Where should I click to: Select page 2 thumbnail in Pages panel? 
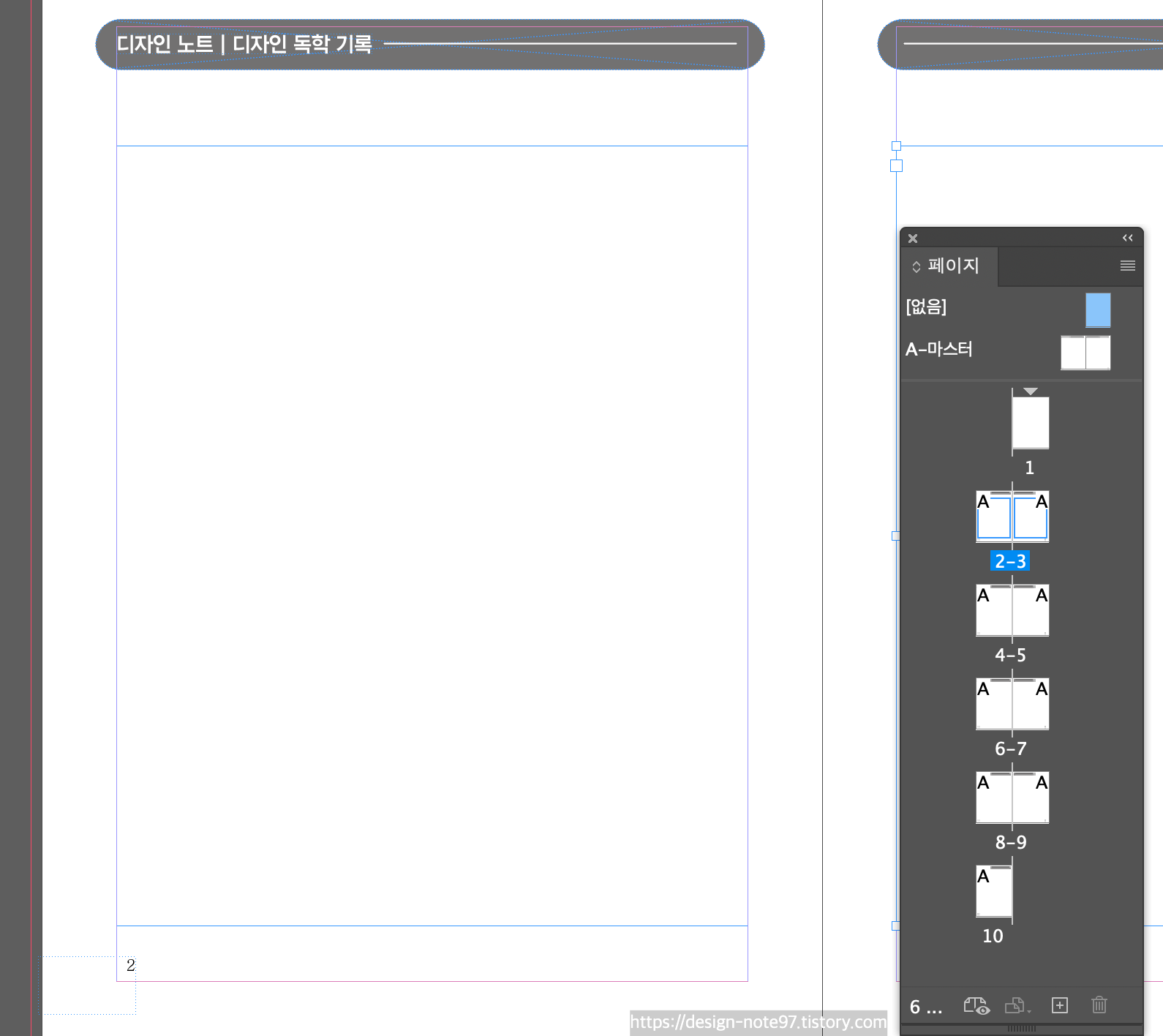pos(994,517)
